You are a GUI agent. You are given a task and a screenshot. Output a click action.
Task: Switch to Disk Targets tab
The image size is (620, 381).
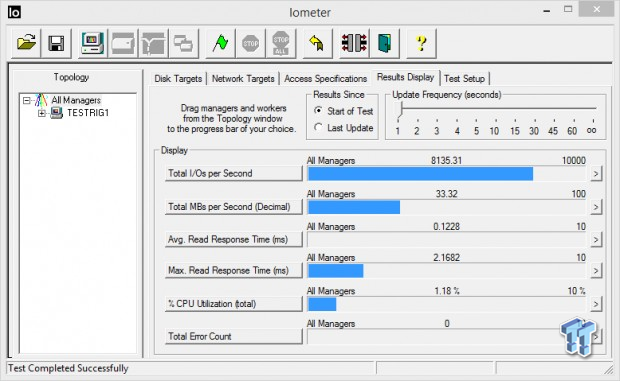pos(178,79)
